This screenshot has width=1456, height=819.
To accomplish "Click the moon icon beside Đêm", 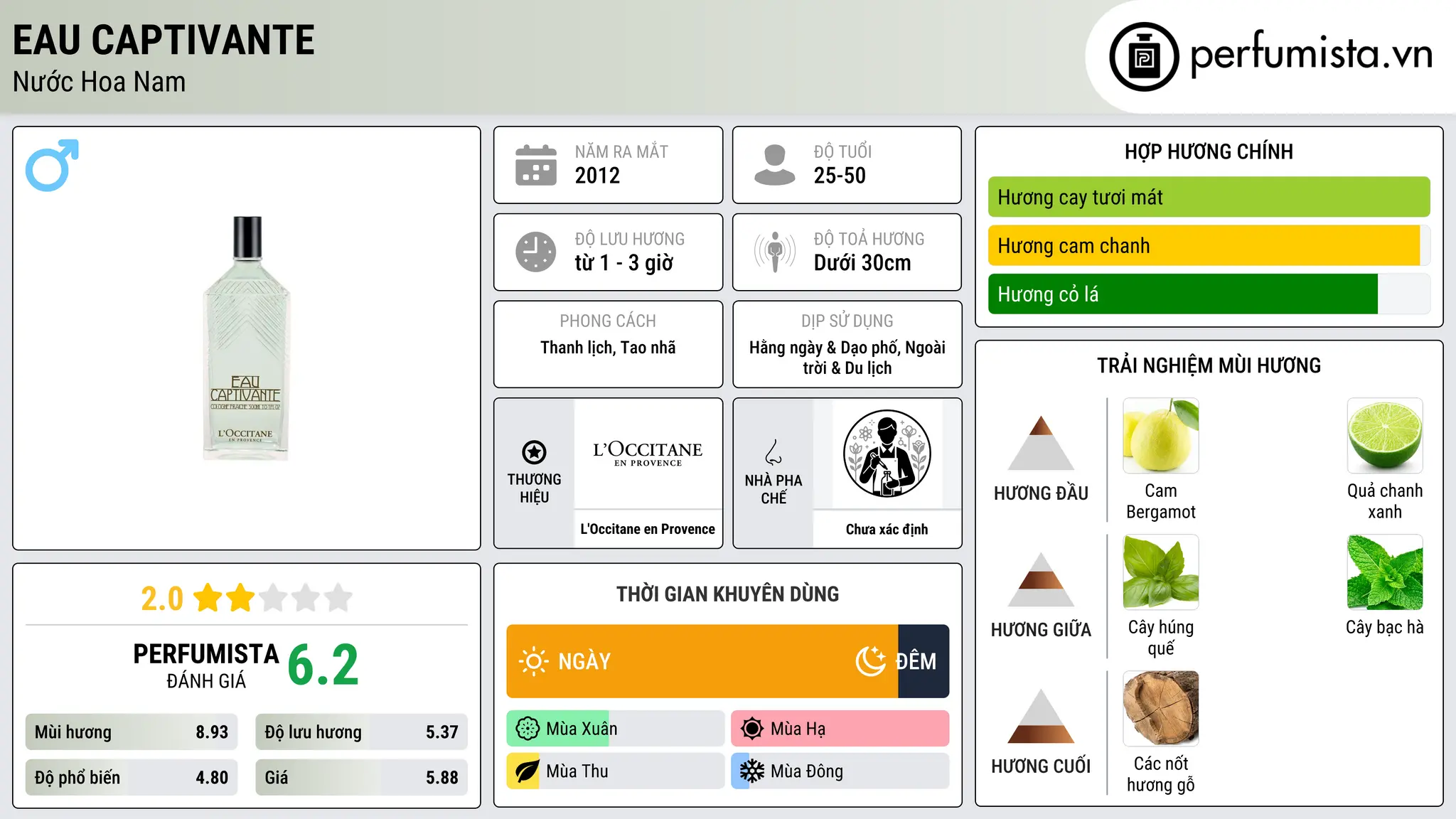I will pyautogui.click(x=870, y=661).
